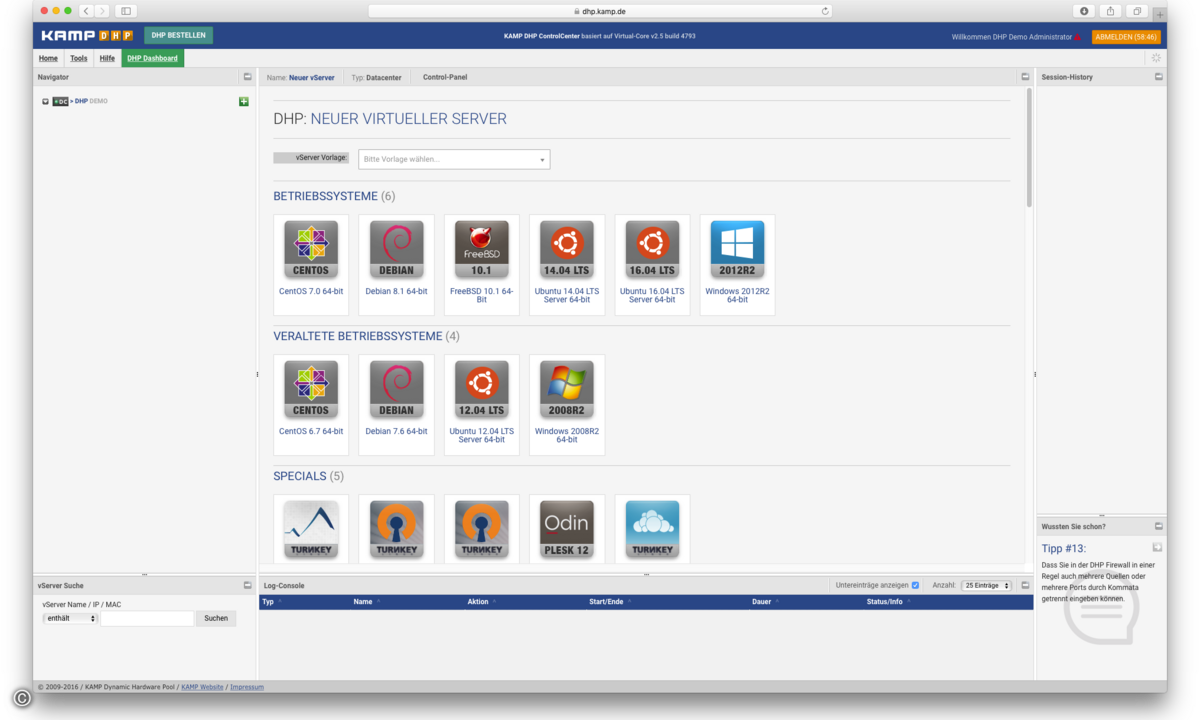This screenshot has height=720, width=1200.
Task: Collapse the Wussten Sie schon panel
Action: pos(1159,526)
